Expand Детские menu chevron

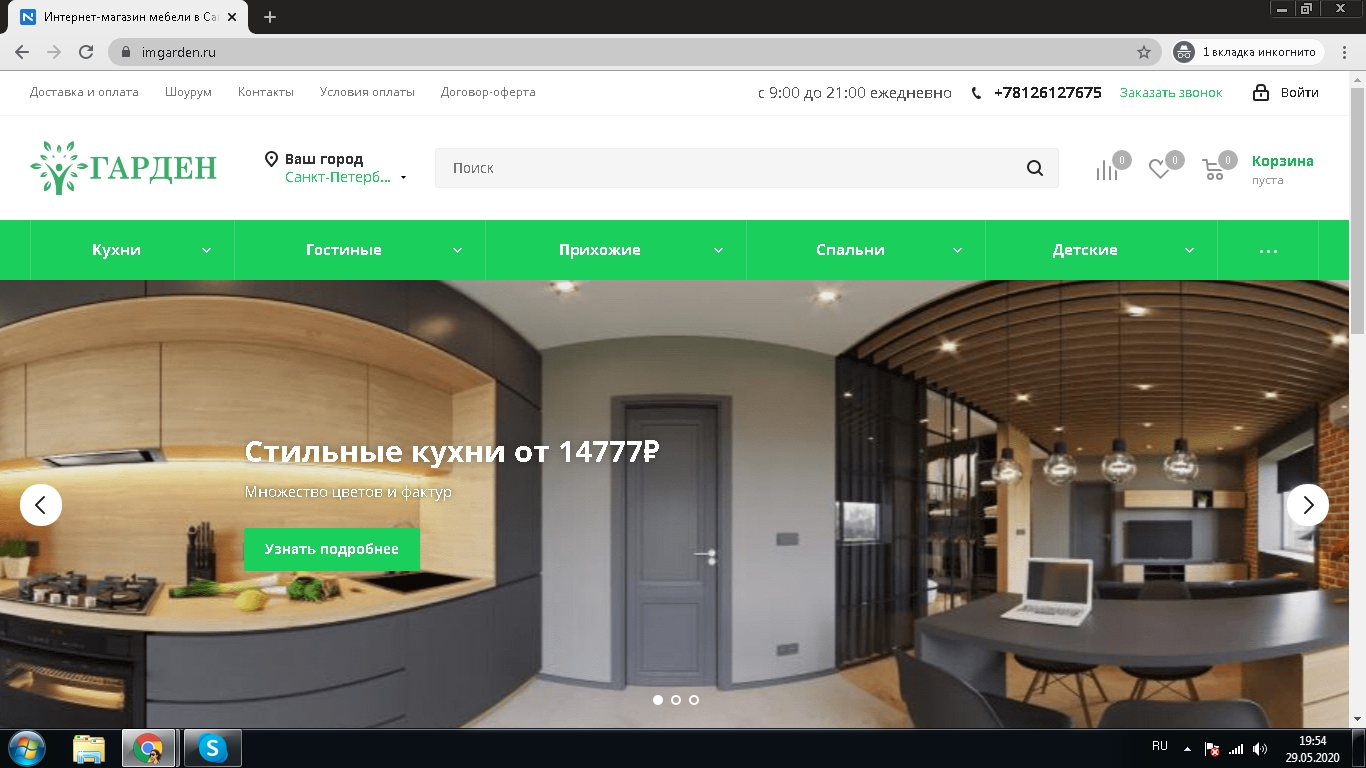click(1189, 250)
